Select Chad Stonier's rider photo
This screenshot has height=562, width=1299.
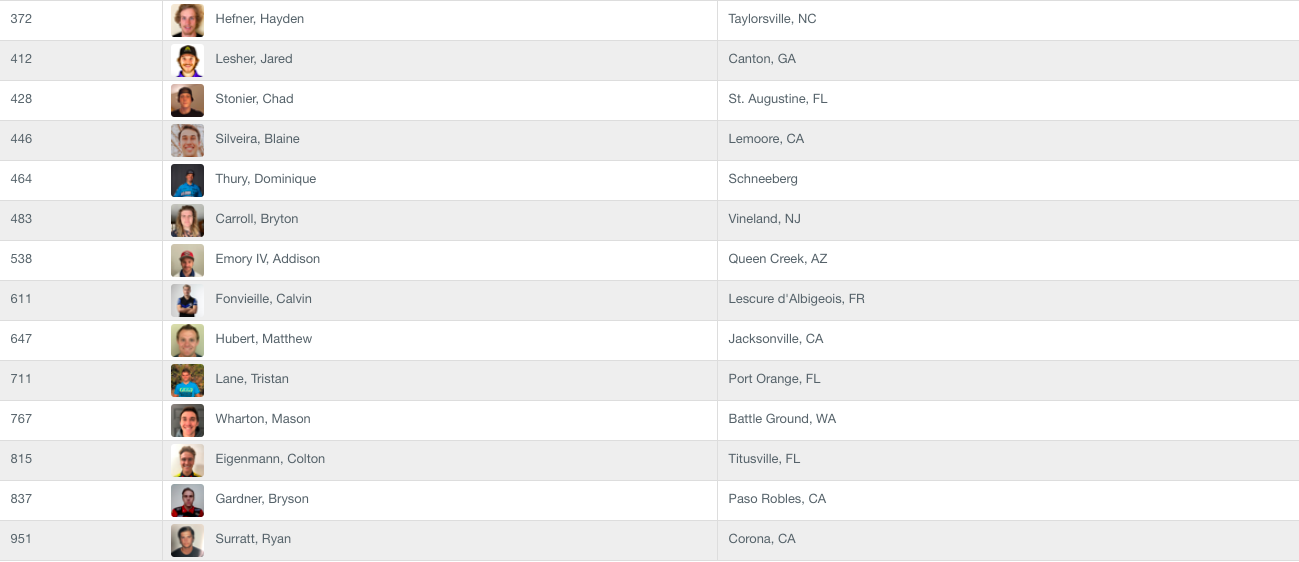(x=188, y=101)
